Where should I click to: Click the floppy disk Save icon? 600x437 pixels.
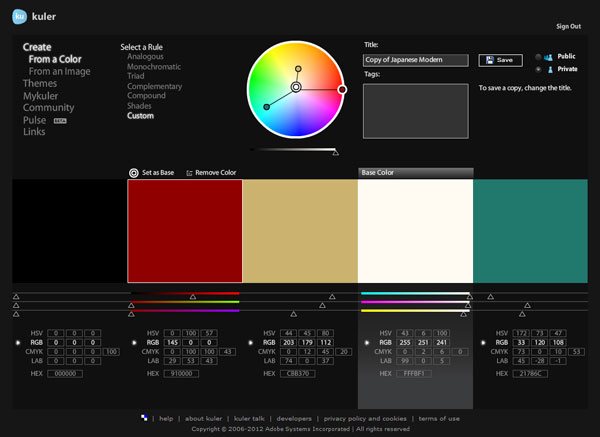(x=489, y=60)
